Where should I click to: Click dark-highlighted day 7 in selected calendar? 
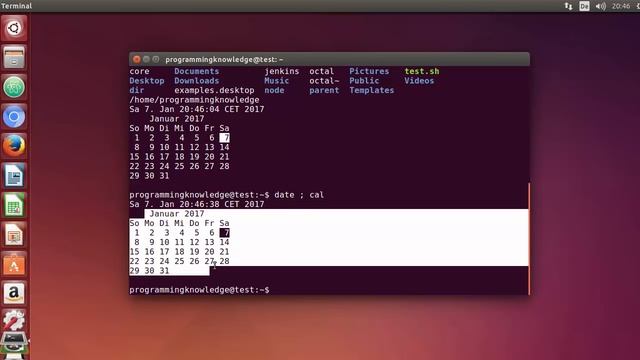(x=224, y=233)
